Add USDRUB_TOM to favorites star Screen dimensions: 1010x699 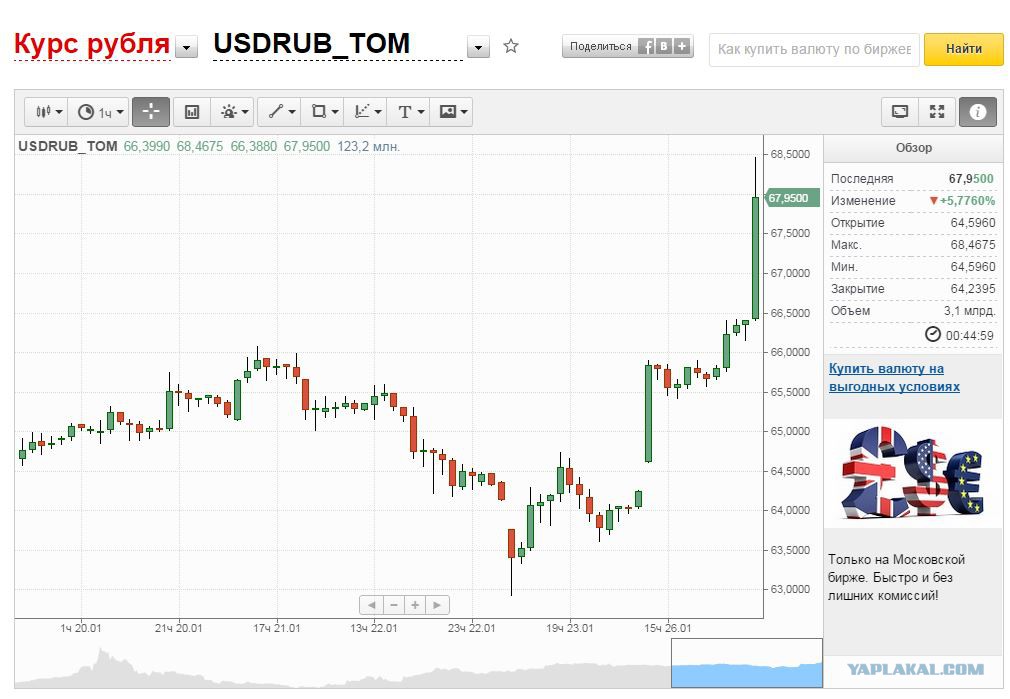[x=511, y=46]
